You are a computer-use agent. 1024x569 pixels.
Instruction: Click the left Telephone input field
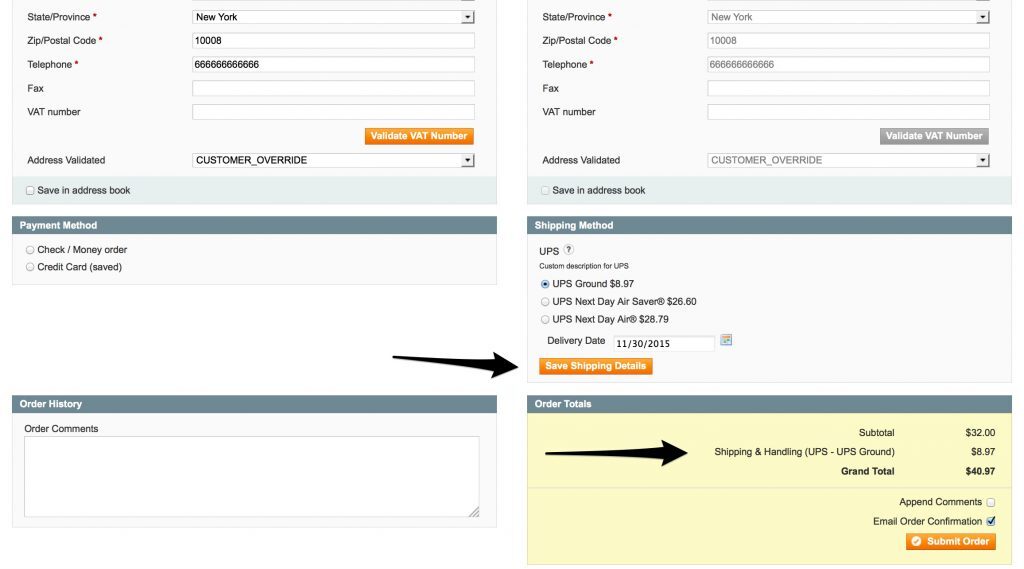333,64
